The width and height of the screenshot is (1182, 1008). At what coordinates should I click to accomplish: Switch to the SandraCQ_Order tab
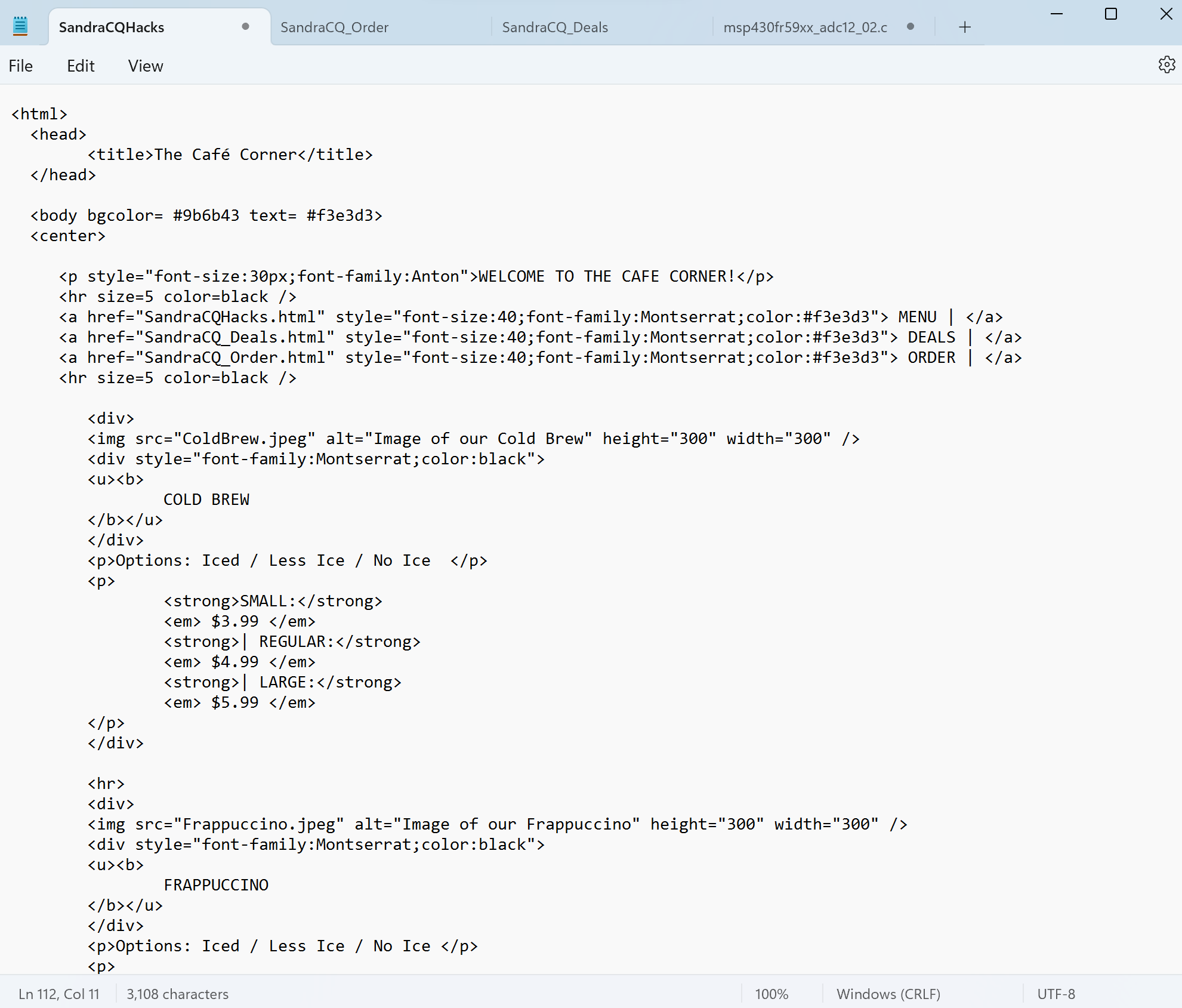pyautogui.click(x=334, y=27)
